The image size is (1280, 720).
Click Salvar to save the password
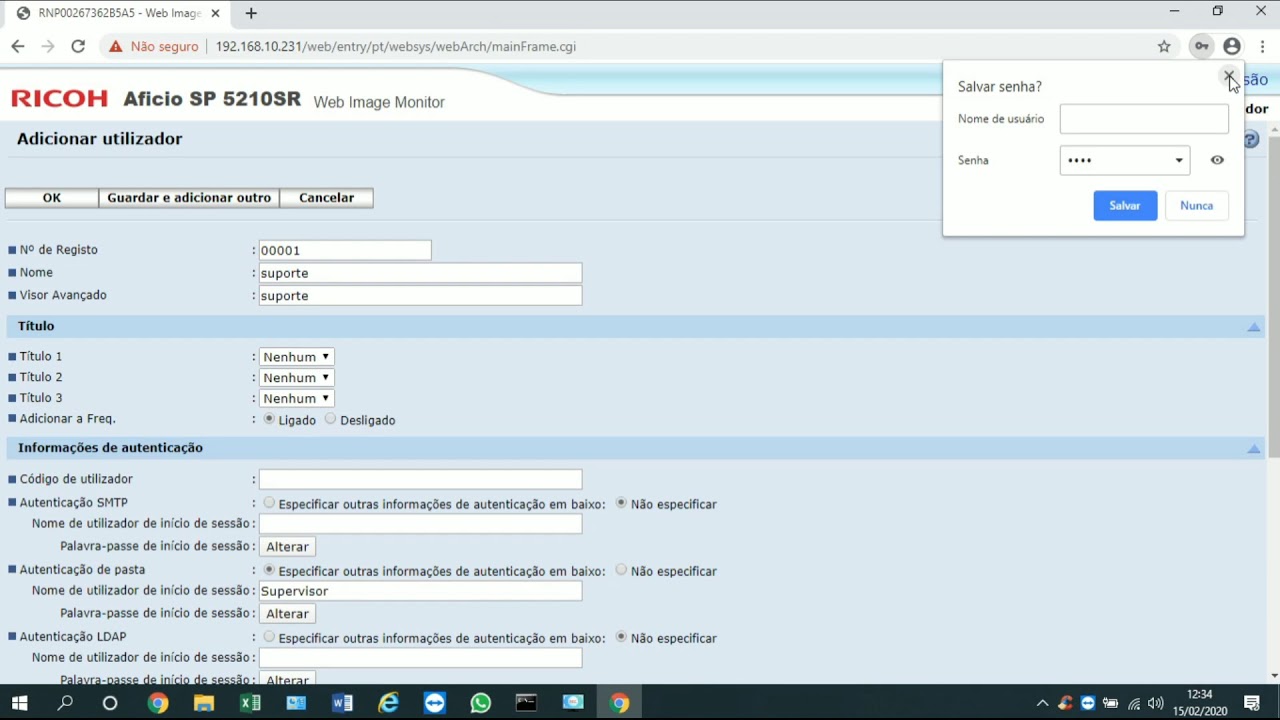1125,206
